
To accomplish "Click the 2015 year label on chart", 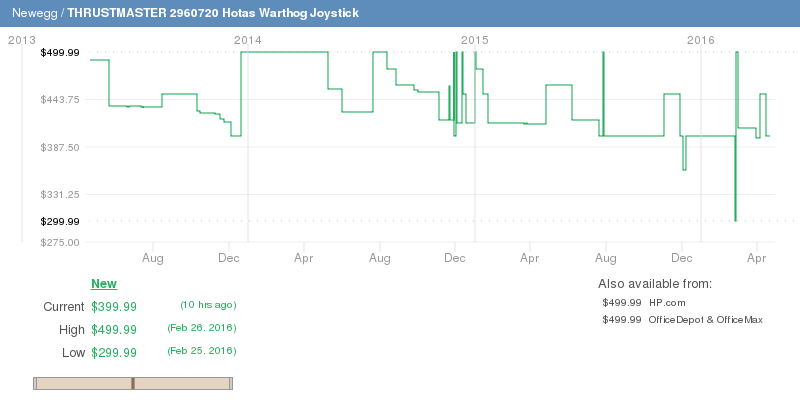I will pos(474,40).
